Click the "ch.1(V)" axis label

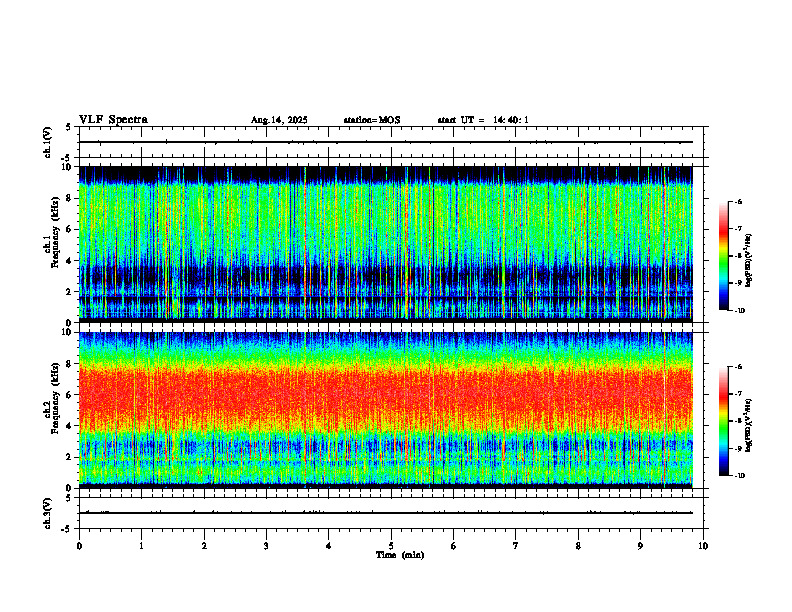coord(47,142)
